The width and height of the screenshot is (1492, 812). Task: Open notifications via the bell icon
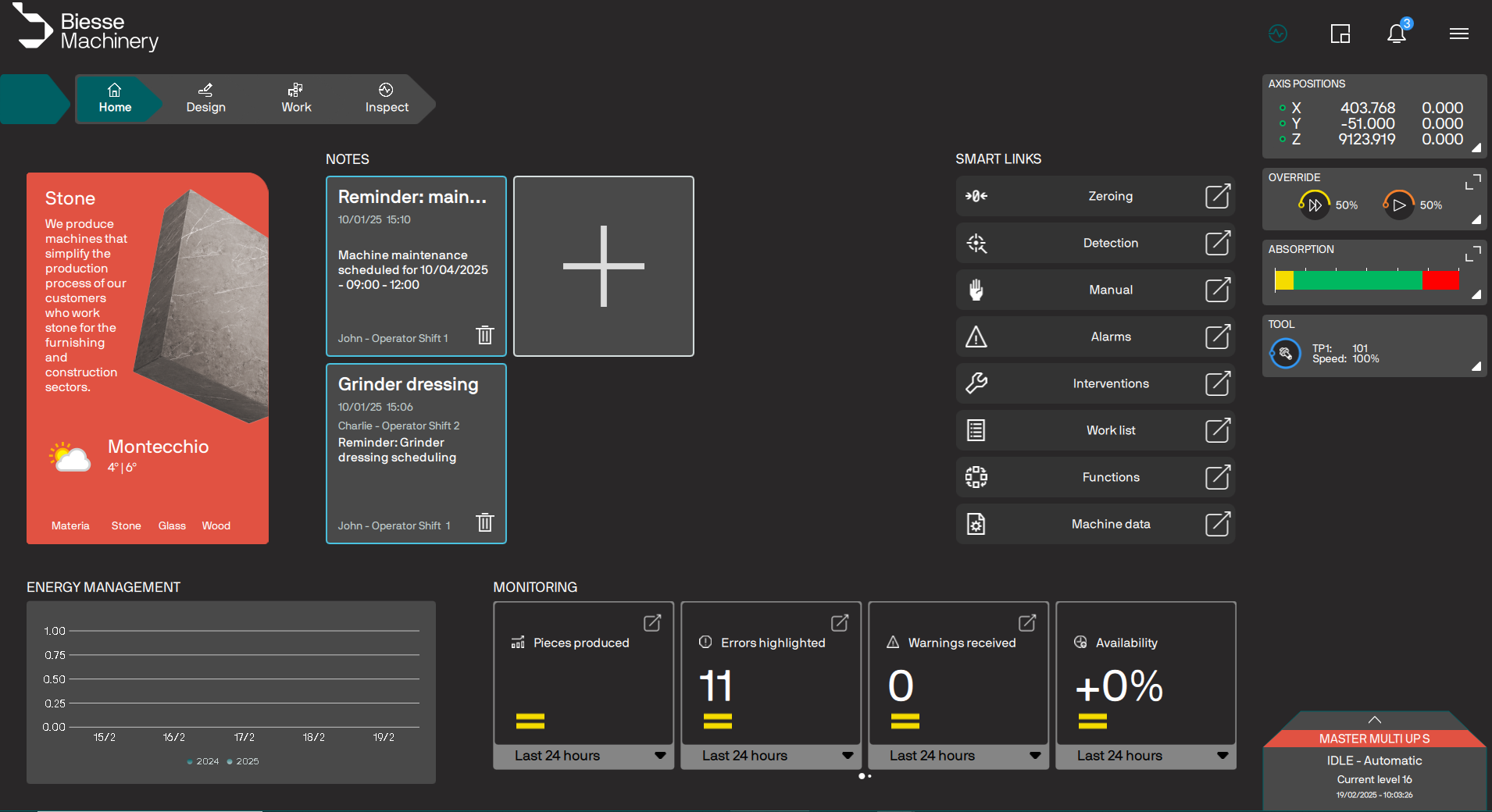tap(1397, 34)
